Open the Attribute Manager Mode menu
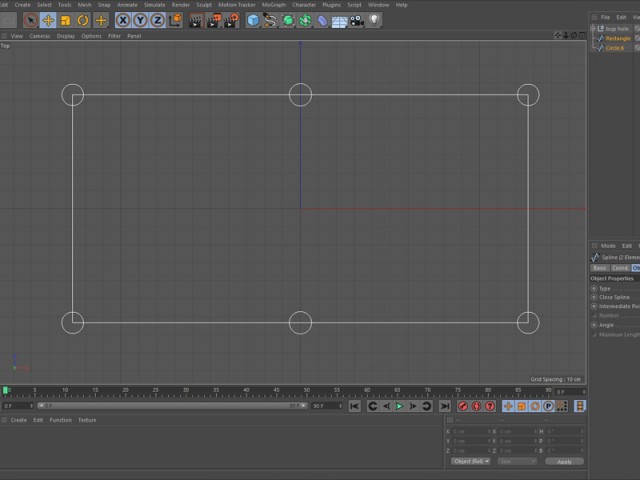The height and width of the screenshot is (480, 640). tap(608, 246)
